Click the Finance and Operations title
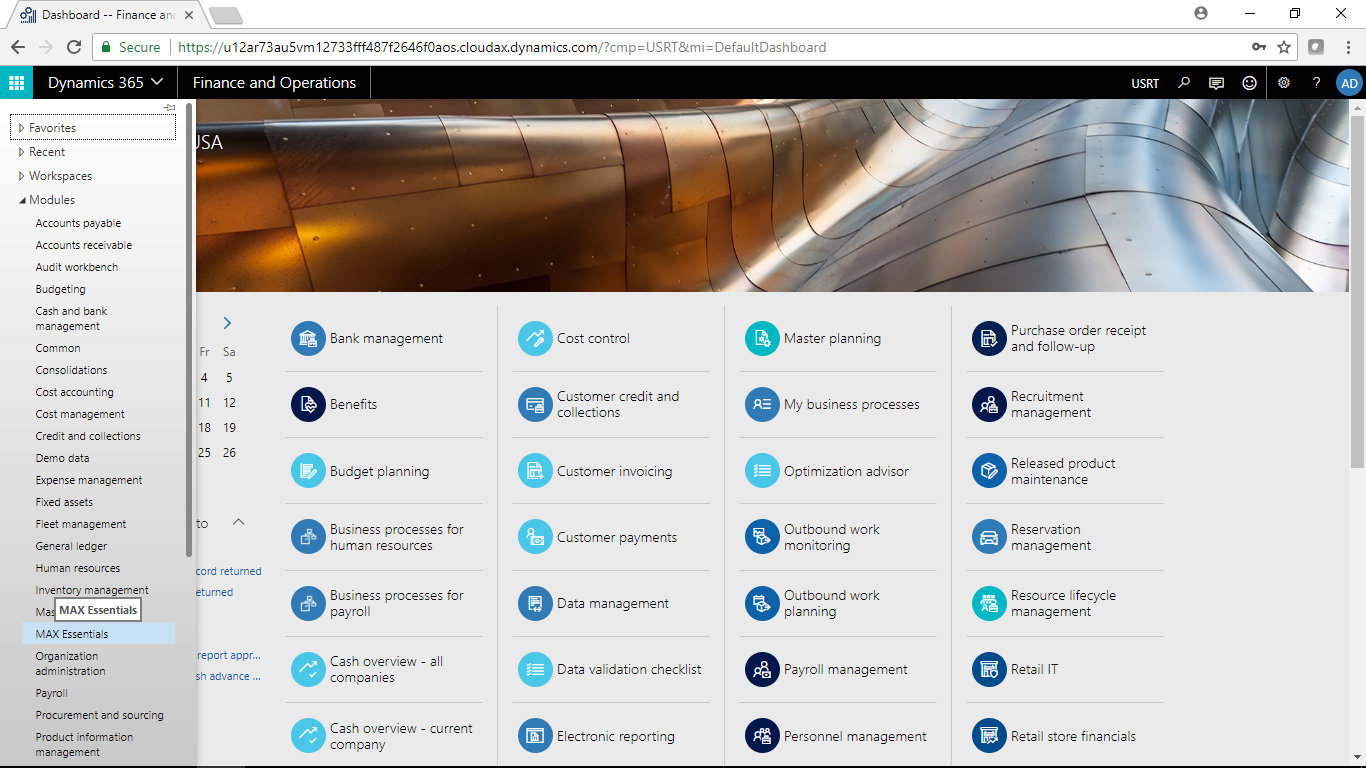Image resolution: width=1366 pixels, height=768 pixels. click(x=274, y=83)
